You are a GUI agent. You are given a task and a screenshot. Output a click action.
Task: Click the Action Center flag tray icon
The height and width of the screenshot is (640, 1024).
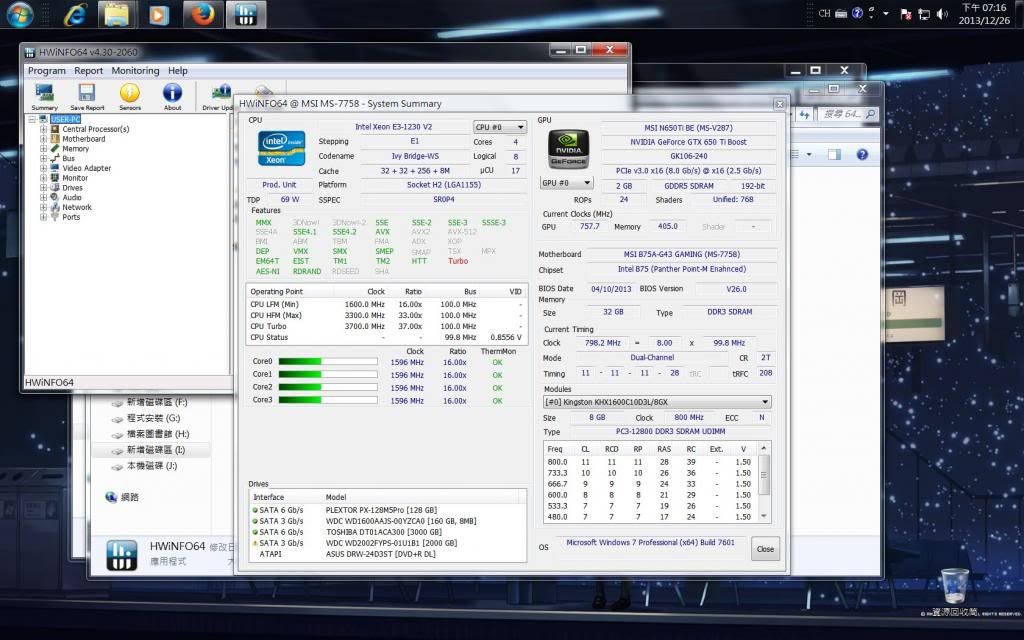pos(905,14)
